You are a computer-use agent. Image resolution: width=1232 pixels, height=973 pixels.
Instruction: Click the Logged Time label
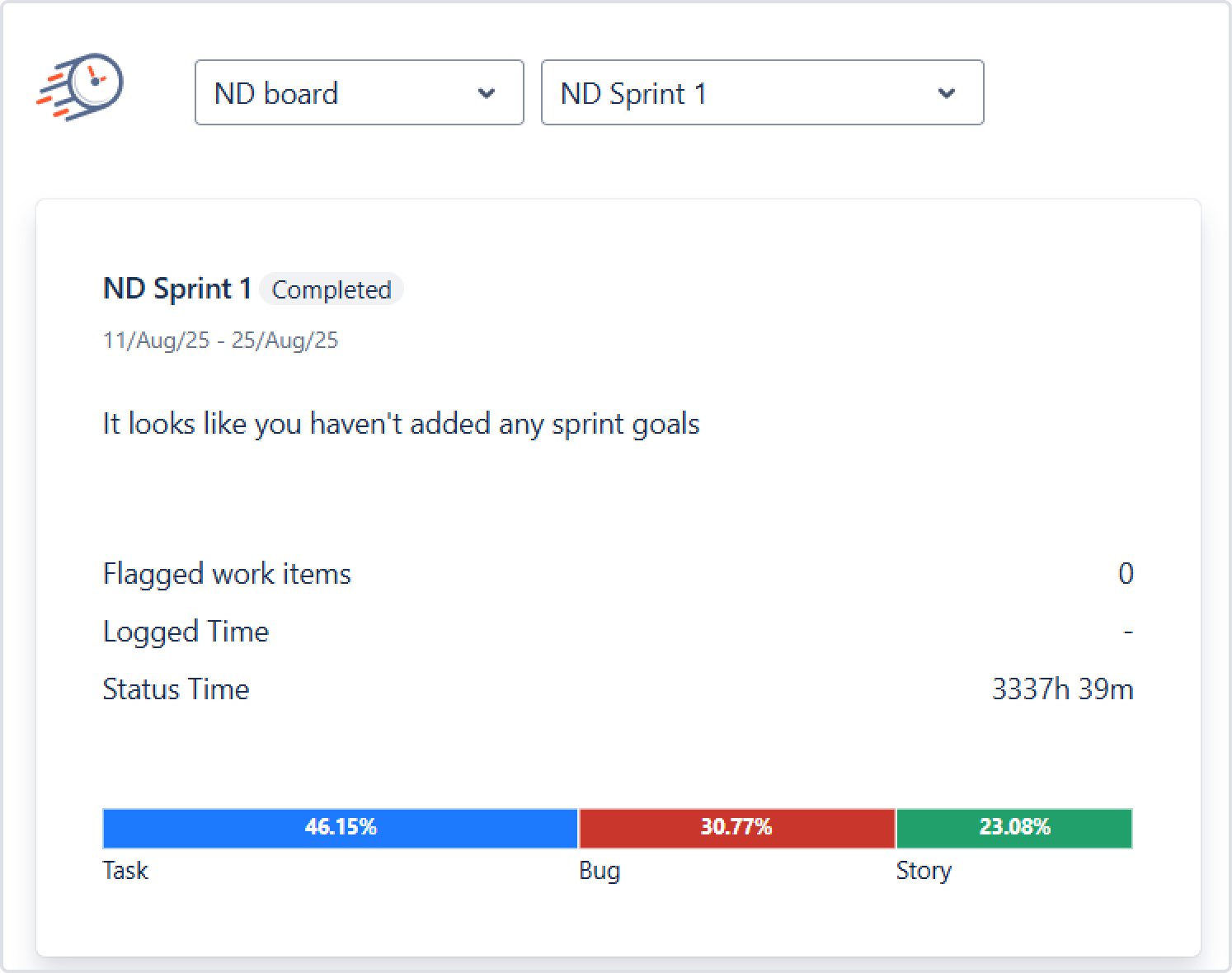click(186, 632)
